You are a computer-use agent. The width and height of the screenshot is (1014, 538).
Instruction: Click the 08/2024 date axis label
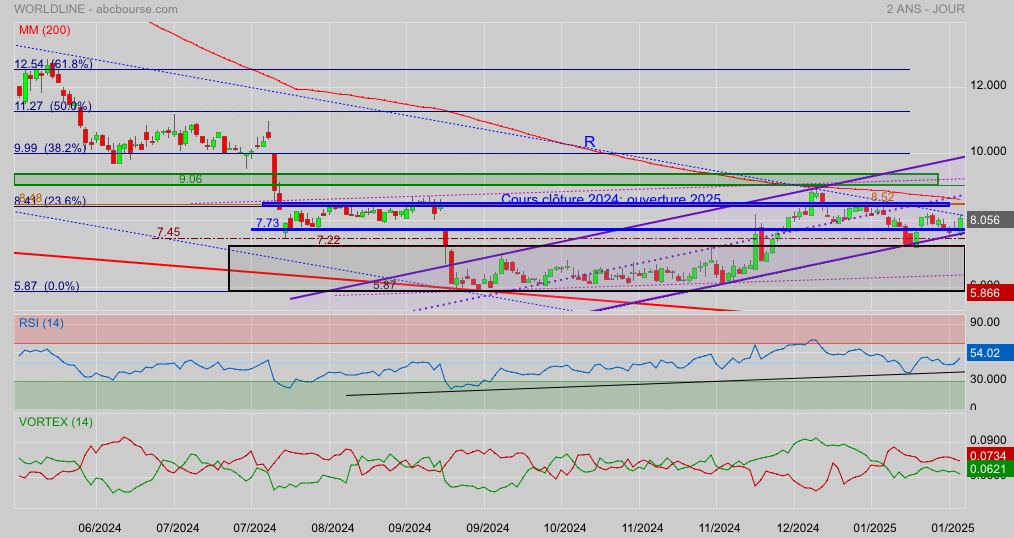point(332,528)
